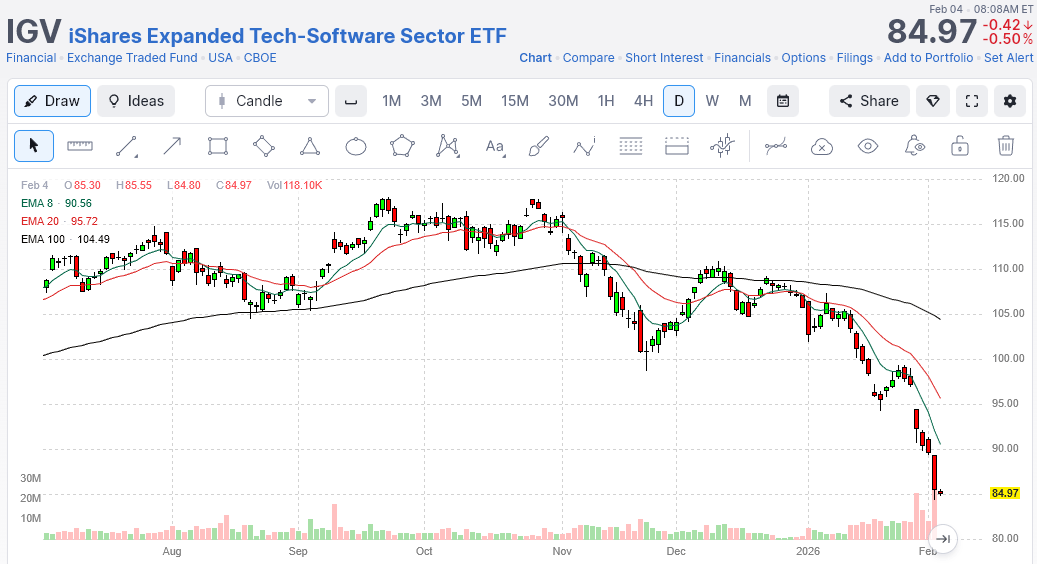The width and height of the screenshot is (1037, 564).
Task: Select the D daily timeframe
Action: click(679, 101)
